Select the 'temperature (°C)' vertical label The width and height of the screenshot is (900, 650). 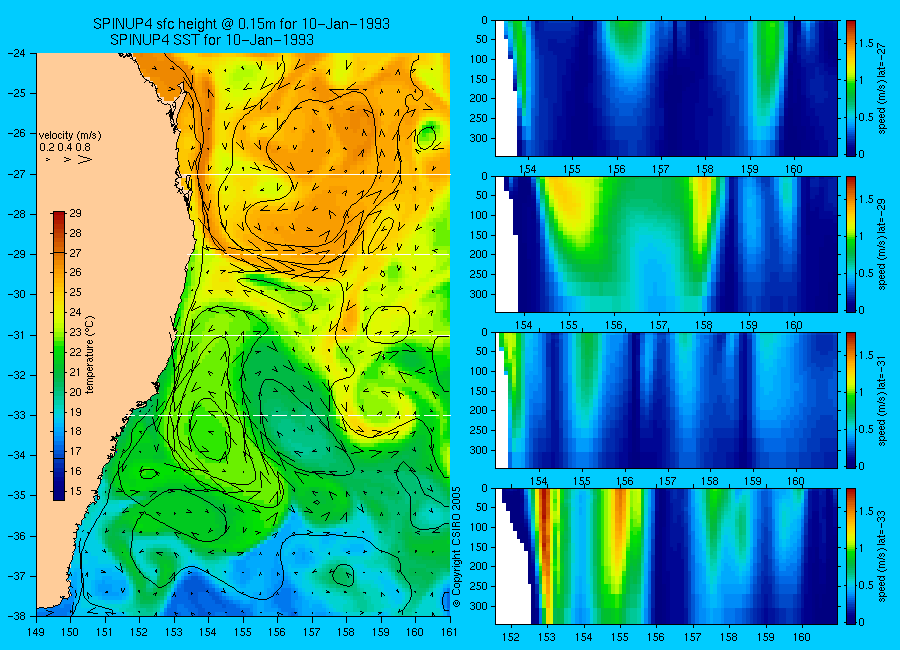pos(90,355)
